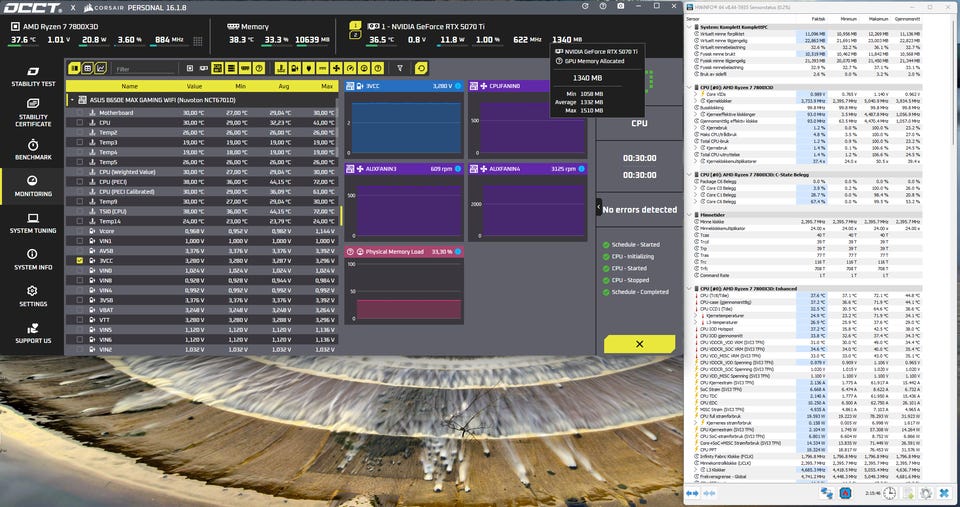Select GPU tab 1 in the top bar
Viewport: 960px width, 507px height.
(x=355, y=26)
